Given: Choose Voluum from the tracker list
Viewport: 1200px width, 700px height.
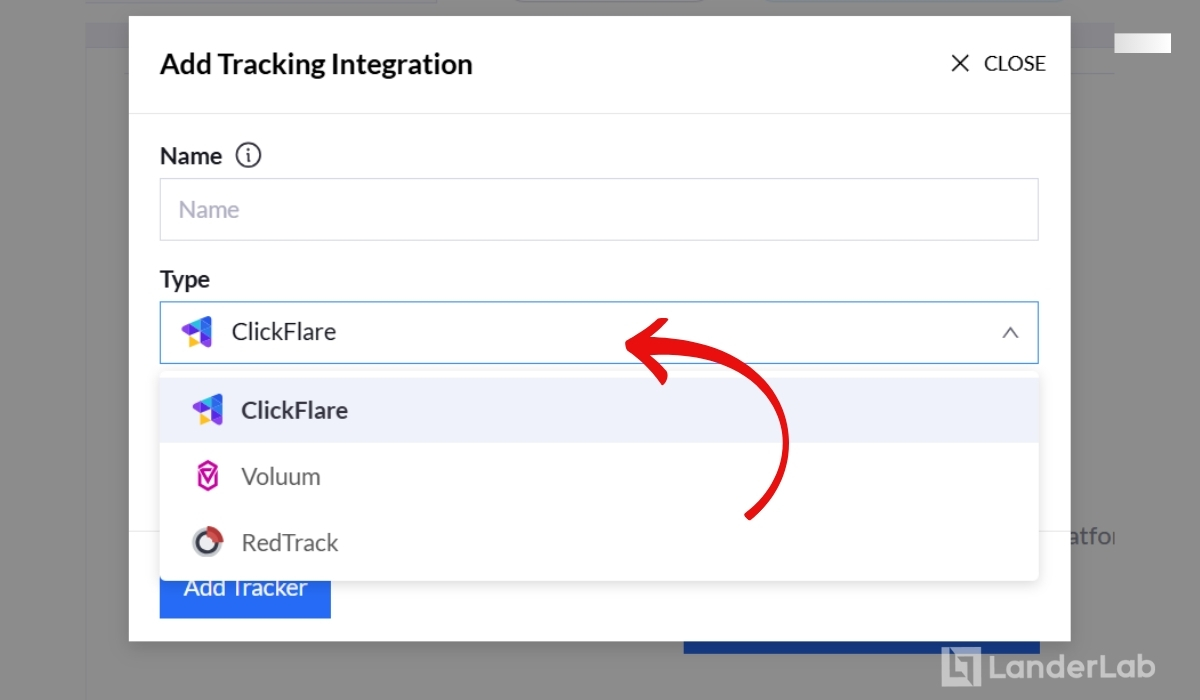Looking at the screenshot, I should tap(599, 477).
